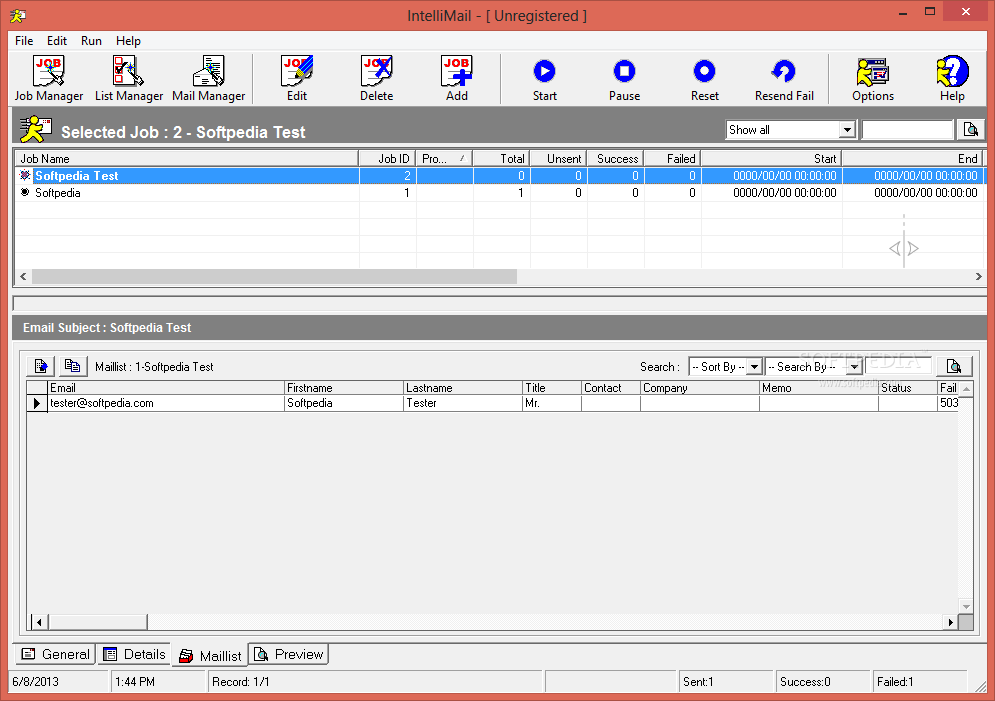The height and width of the screenshot is (701, 995).
Task: Sort jobs by Job Name column
Action: click(x=187, y=159)
